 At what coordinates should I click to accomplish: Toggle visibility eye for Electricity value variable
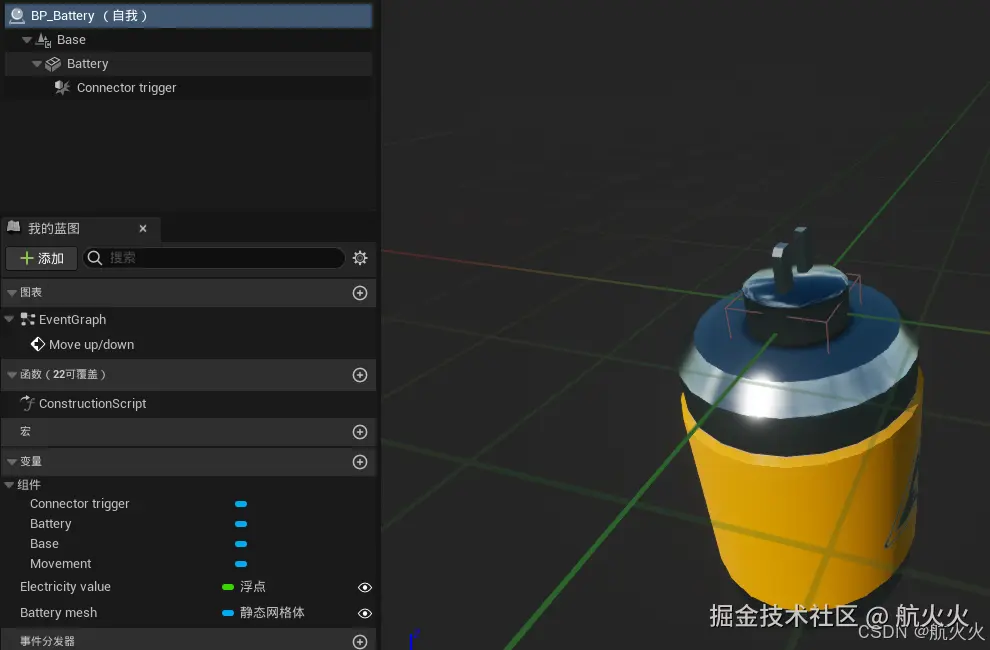(x=364, y=587)
